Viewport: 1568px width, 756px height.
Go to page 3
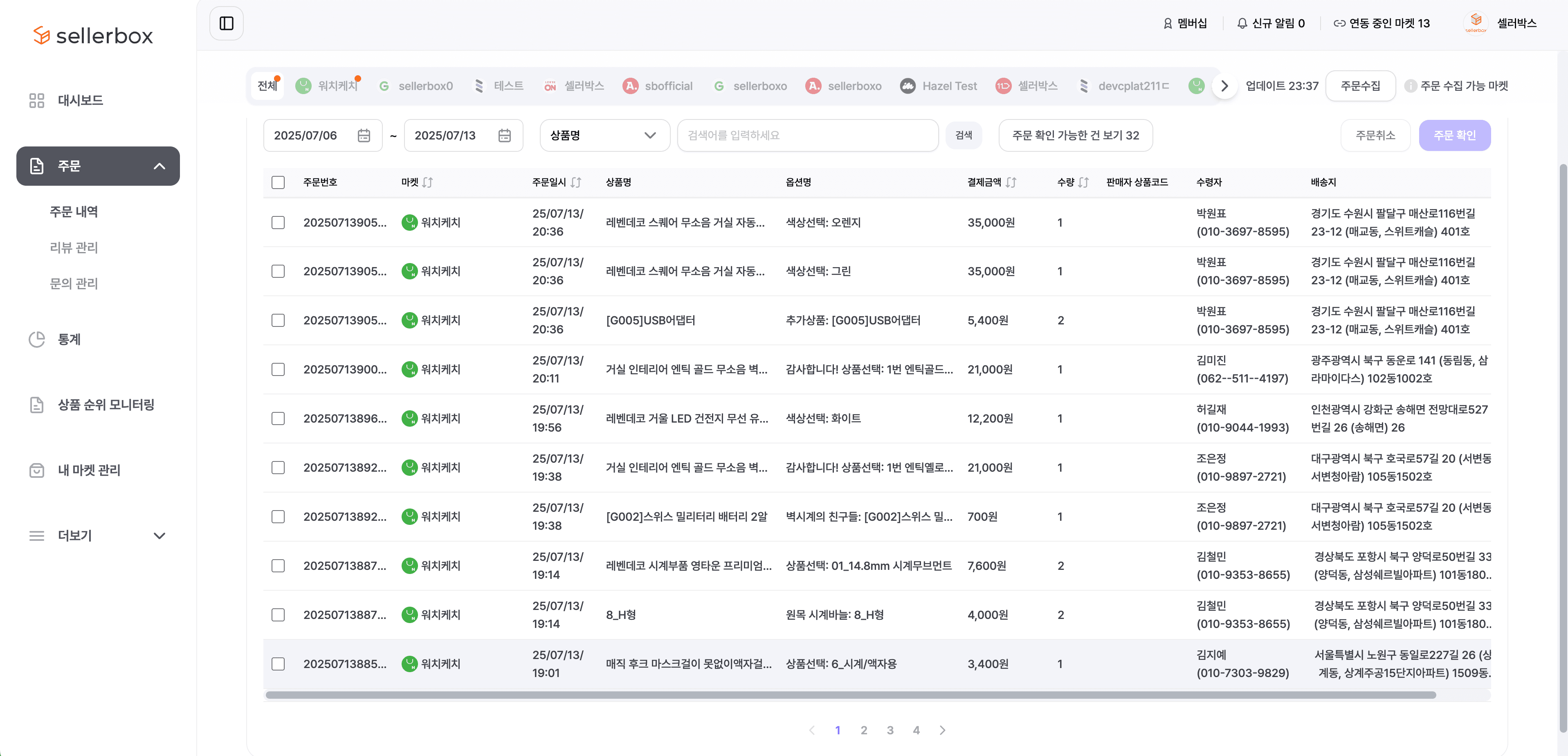pyautogui.click(x=889, y=730)
